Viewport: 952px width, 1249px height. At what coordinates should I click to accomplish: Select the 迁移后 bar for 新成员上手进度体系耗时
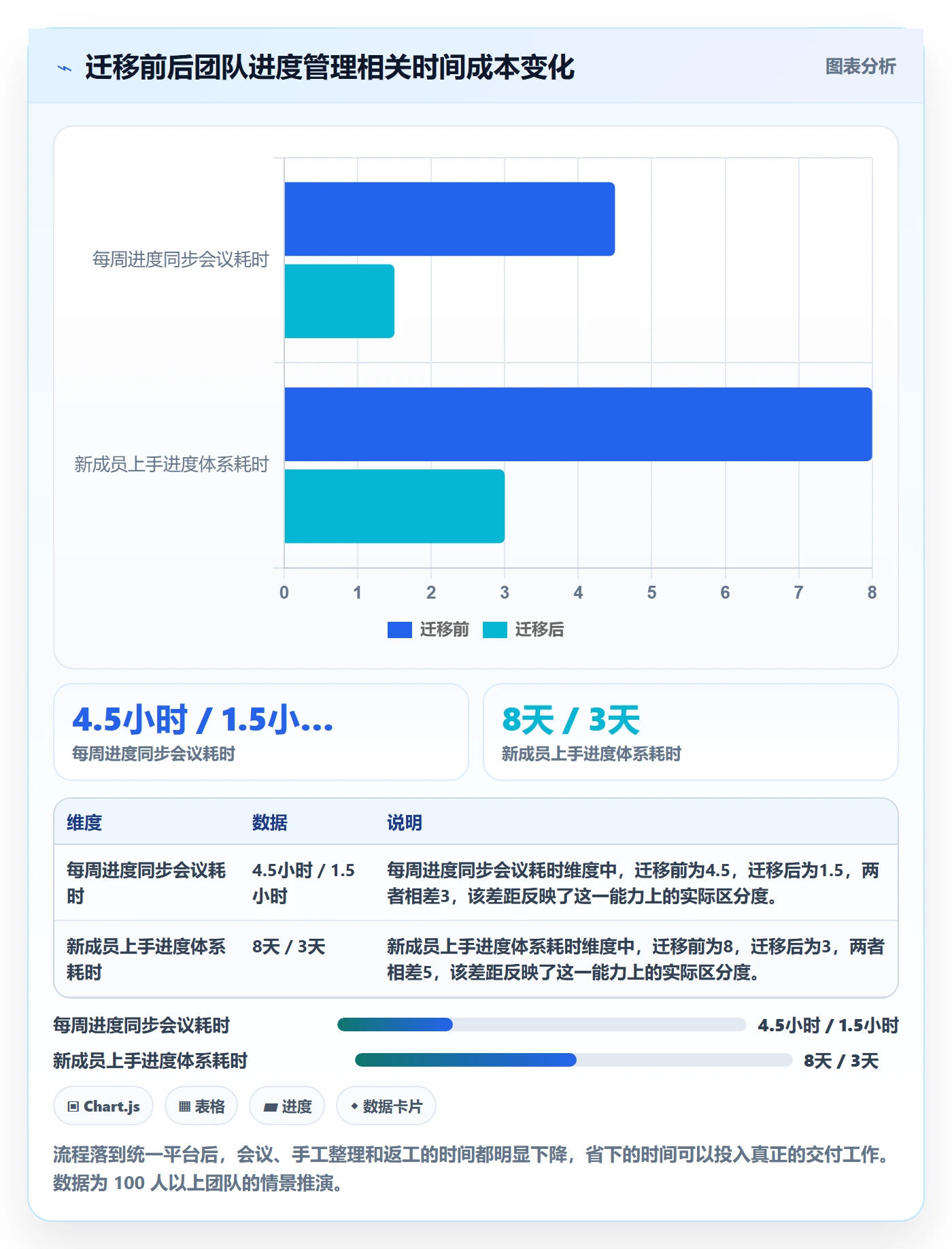pyautogui.click(x=394, y=506)
